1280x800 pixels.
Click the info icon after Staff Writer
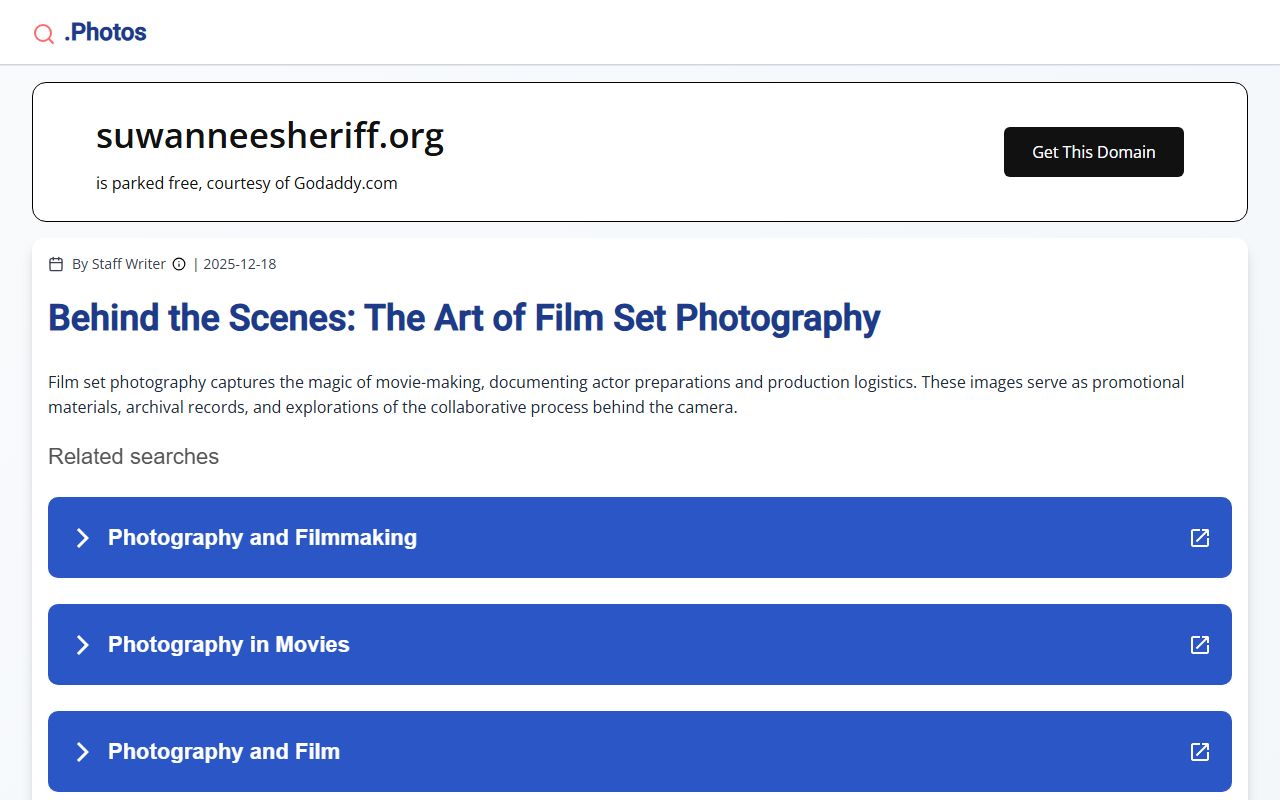coord(179,264)
